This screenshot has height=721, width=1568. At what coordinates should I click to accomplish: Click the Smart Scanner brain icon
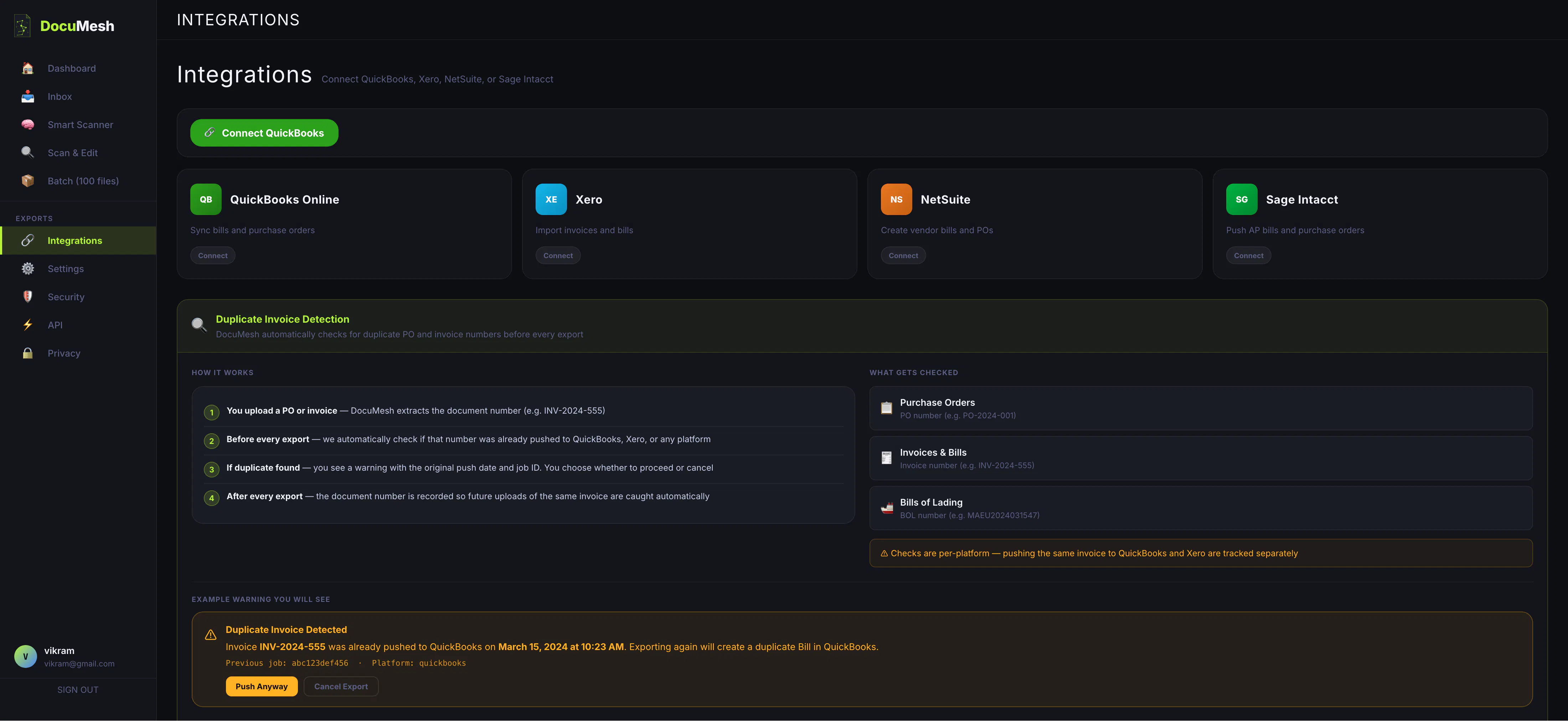pos(27,125)
